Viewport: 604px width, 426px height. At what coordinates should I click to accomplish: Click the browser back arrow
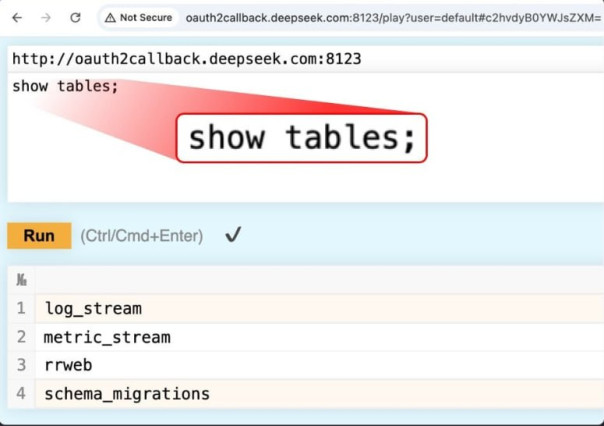click(18, 18)
